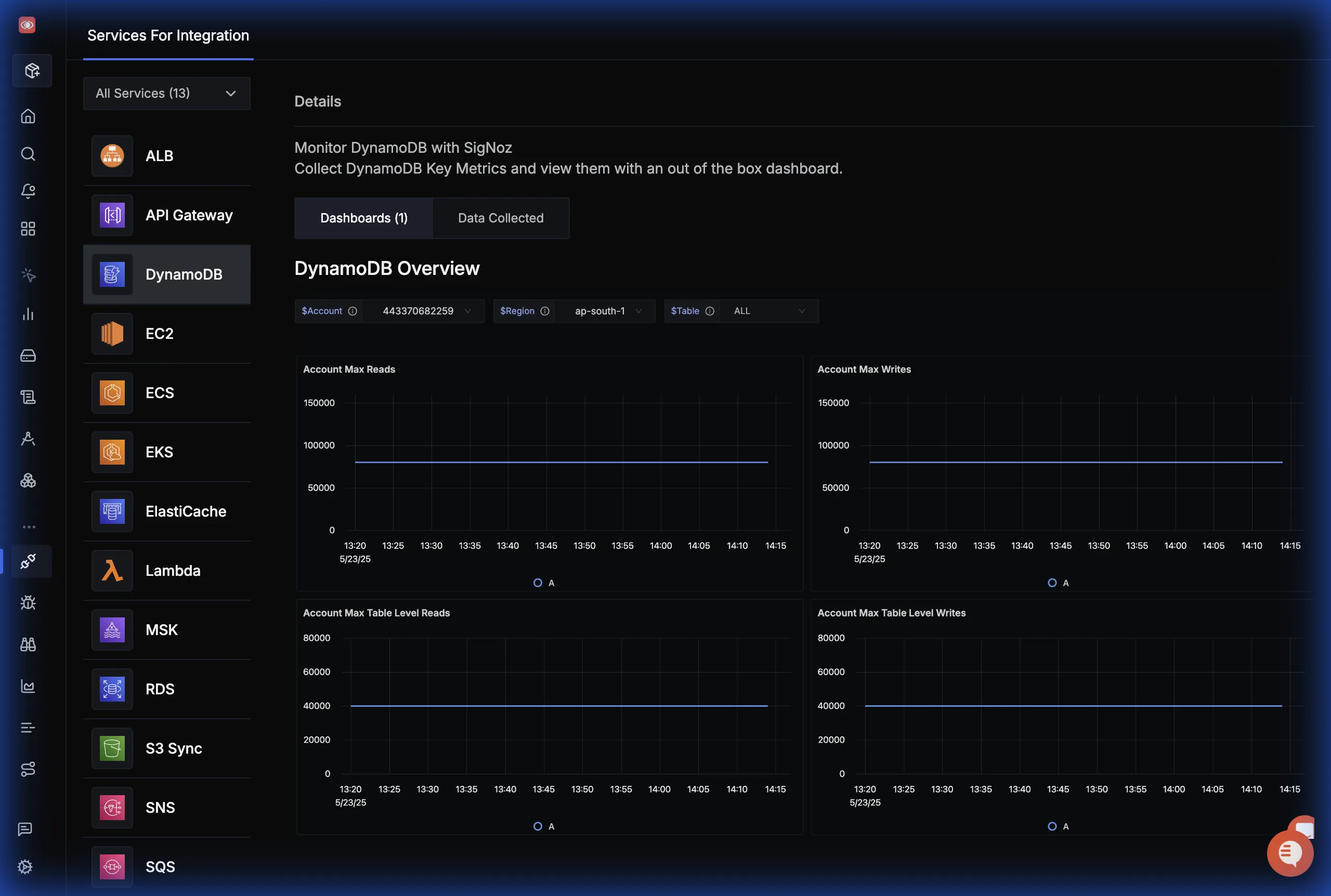The height and width of the screenshot is (896, 1331).
Task: Toggle series A in Account Max Reads legend
Action: click(x=543, y=583)
